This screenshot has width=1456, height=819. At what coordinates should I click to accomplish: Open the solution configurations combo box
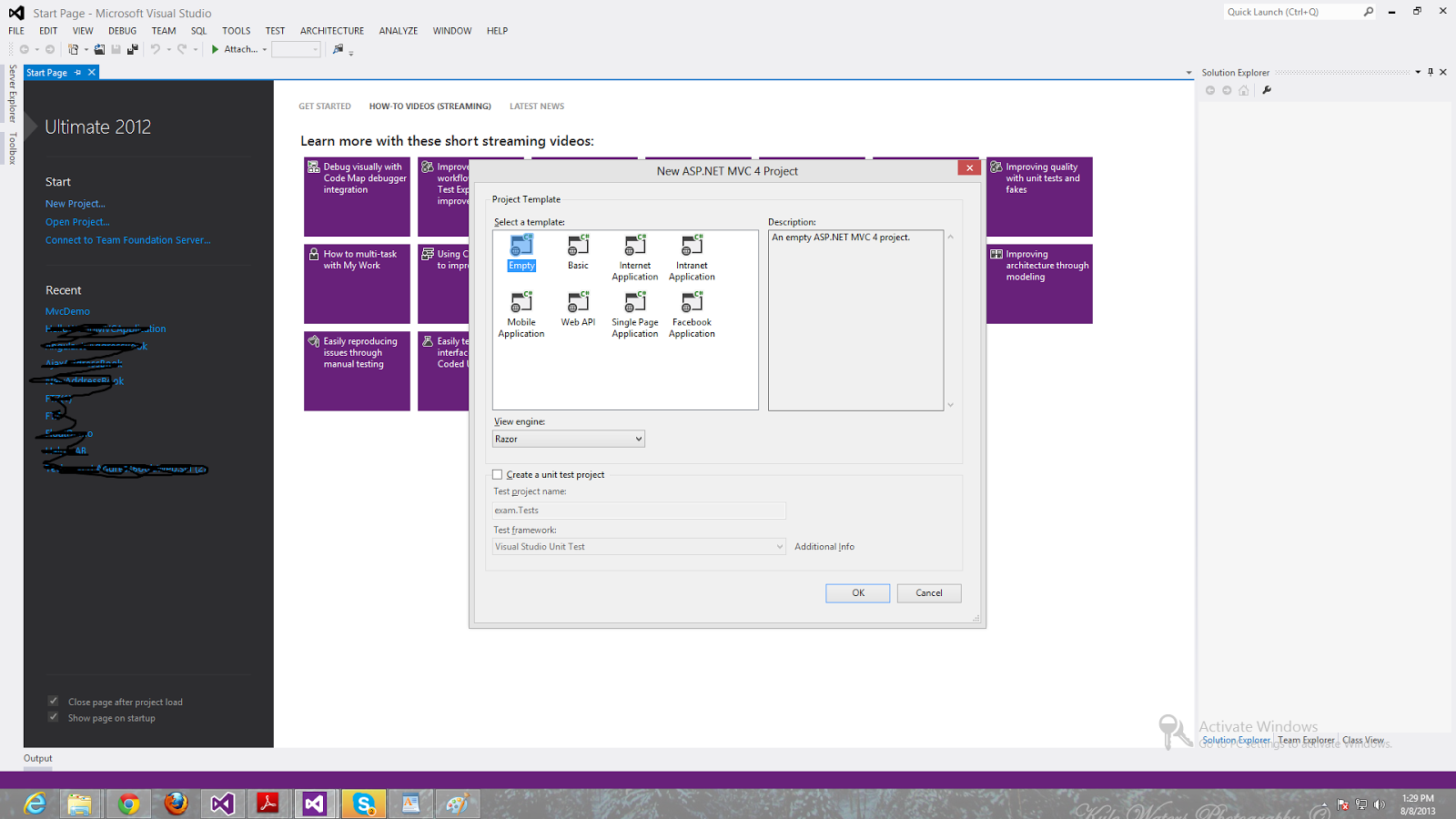(297, 49)
